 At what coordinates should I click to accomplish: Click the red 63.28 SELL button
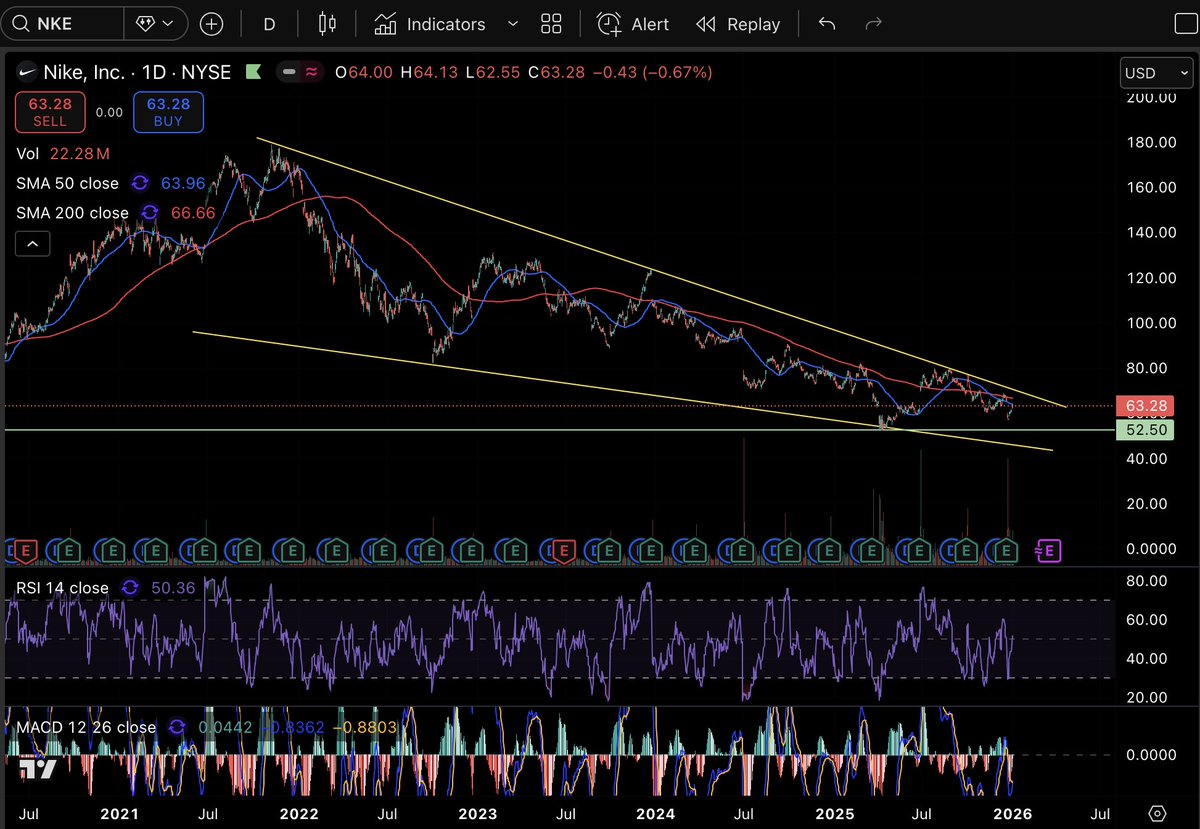(x=50, y=111)
